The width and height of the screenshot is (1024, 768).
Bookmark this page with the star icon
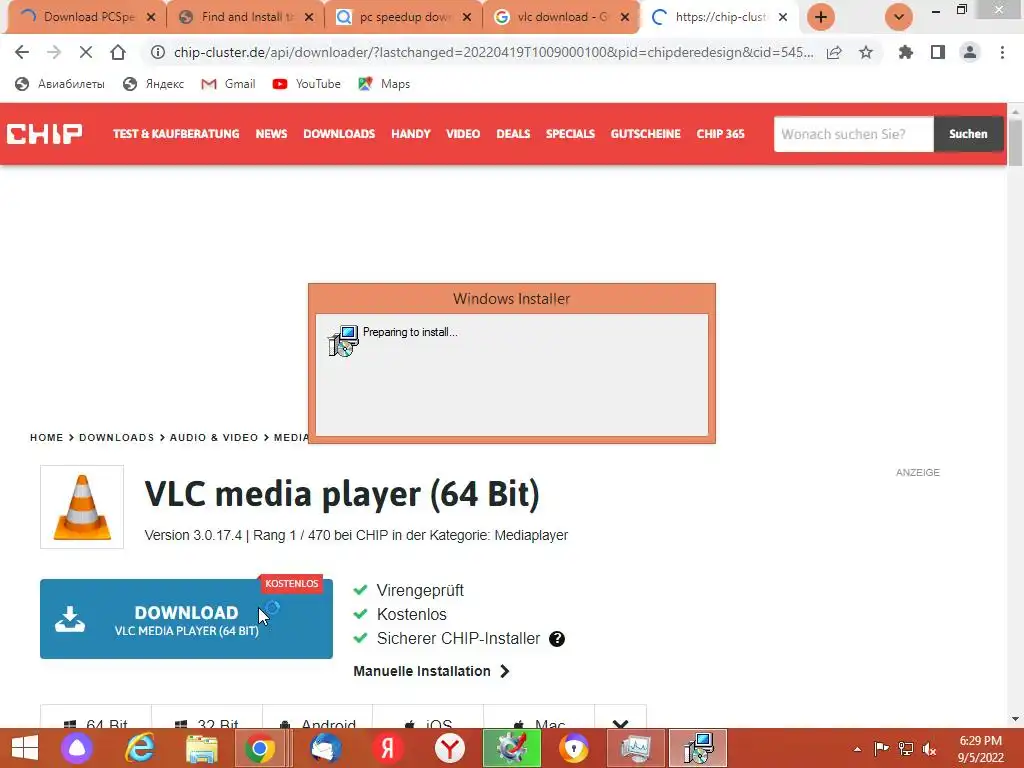pyautogui.click(x=866, y=52)
